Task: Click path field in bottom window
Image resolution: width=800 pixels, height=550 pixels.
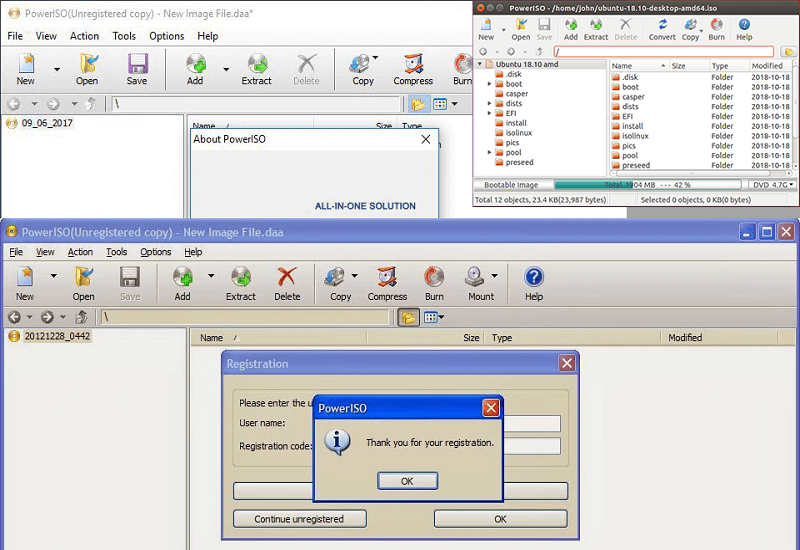Action: click(x=246, y=317)
